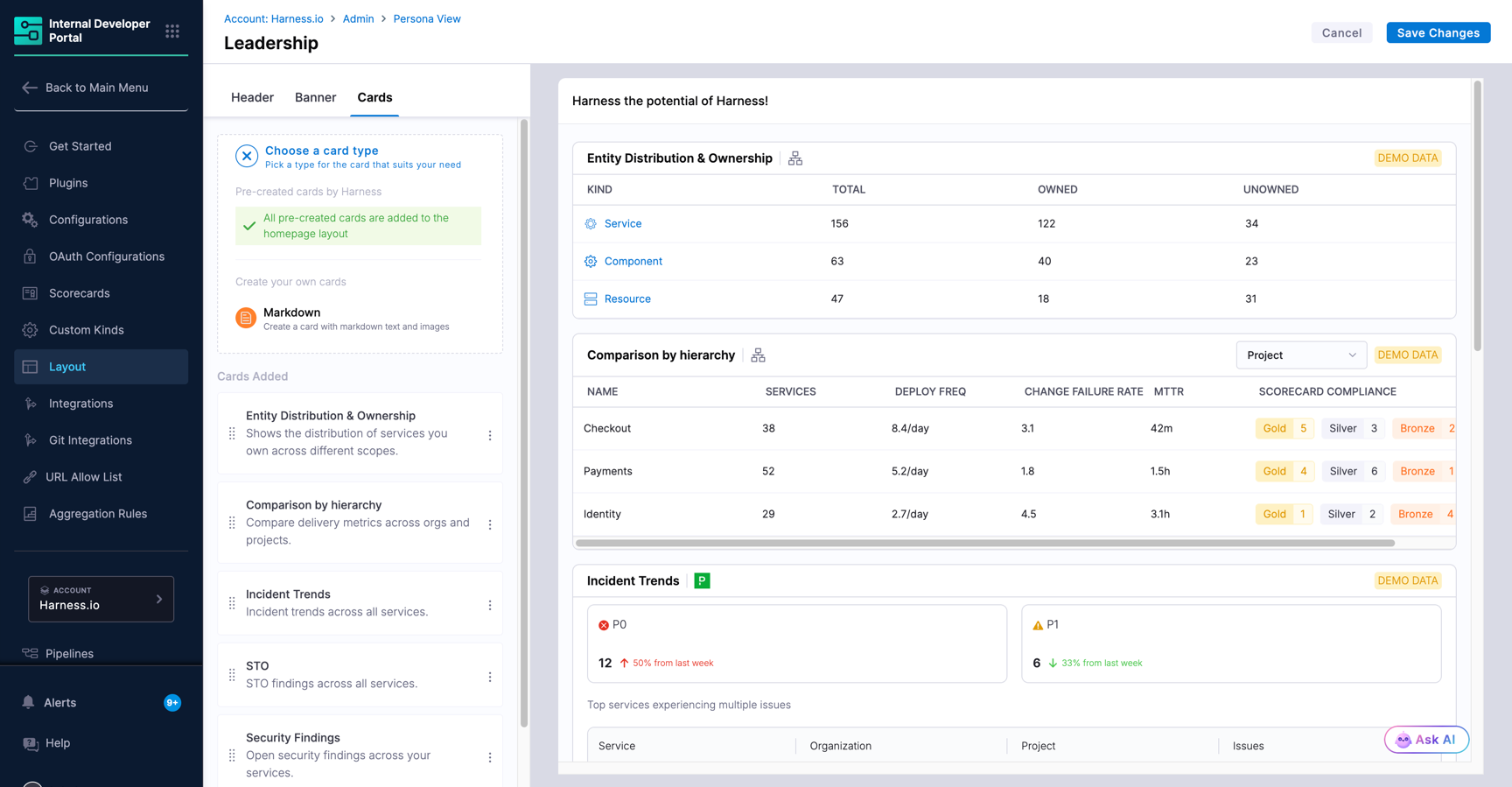Click the Harness Internal Developer Portal logo
The width and height of the screenshot is (1512, 787).
pyautogui.click(x=28, y=31)
